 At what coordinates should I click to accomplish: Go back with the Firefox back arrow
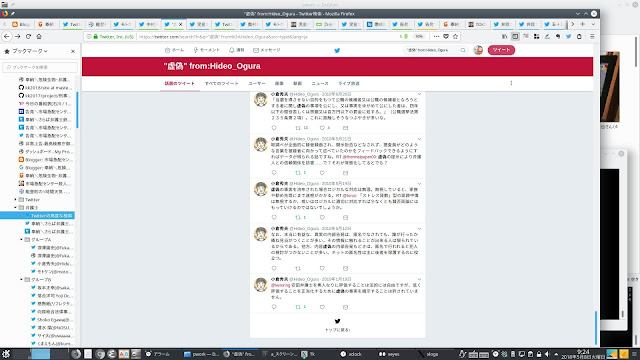(7, 36)
